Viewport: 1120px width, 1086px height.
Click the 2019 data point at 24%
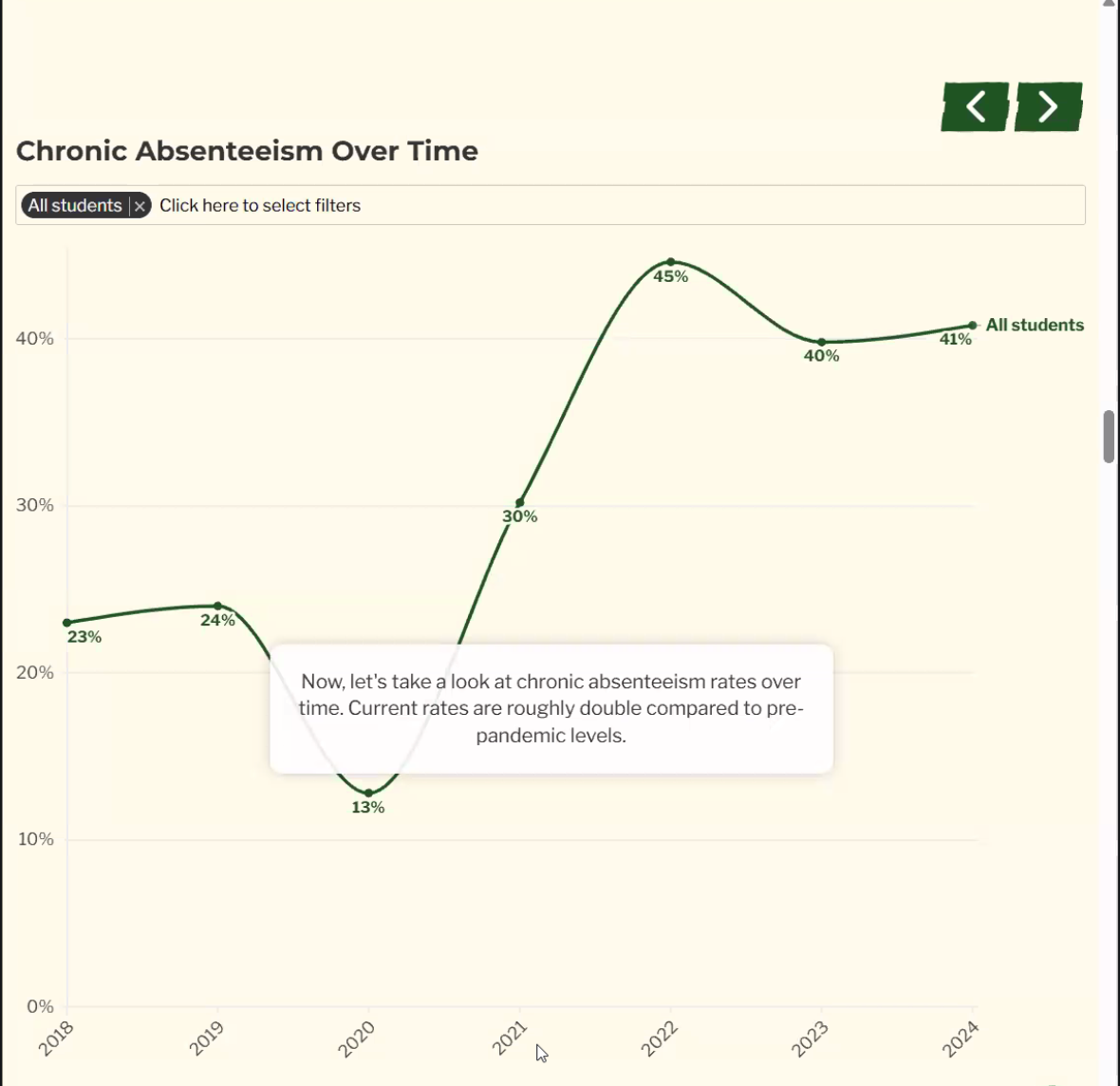point(218,606)
